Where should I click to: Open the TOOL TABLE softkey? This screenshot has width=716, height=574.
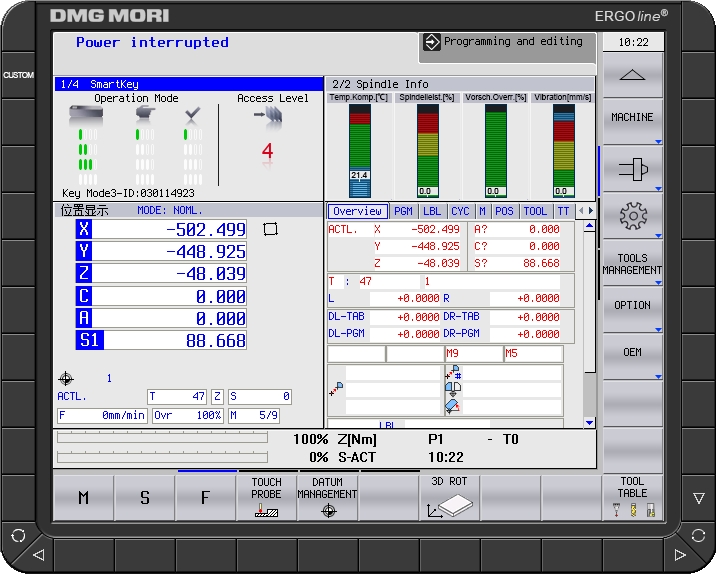click(631, 497)
